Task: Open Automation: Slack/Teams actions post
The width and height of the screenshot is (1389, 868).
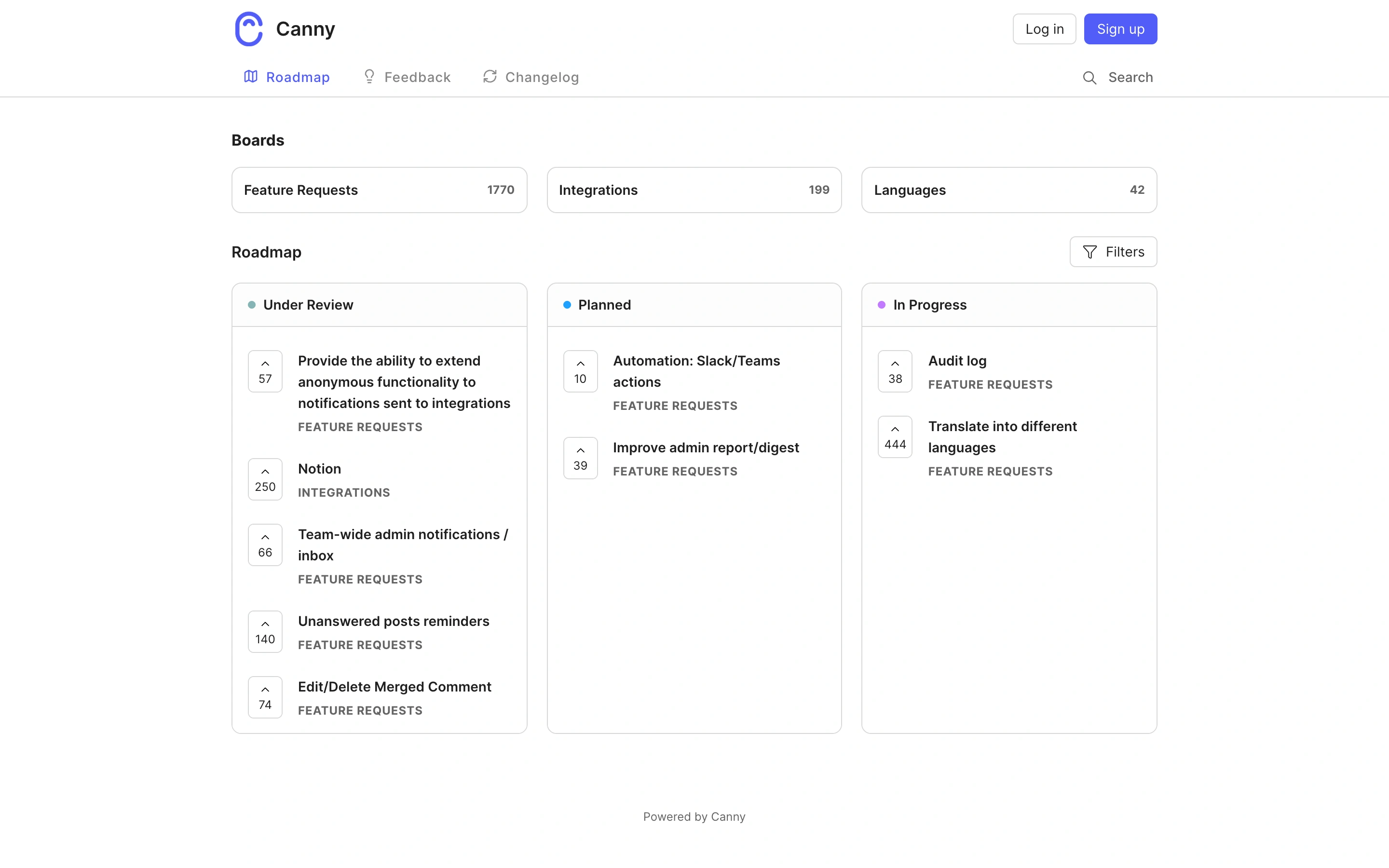Action: click(x=696, y=371)
